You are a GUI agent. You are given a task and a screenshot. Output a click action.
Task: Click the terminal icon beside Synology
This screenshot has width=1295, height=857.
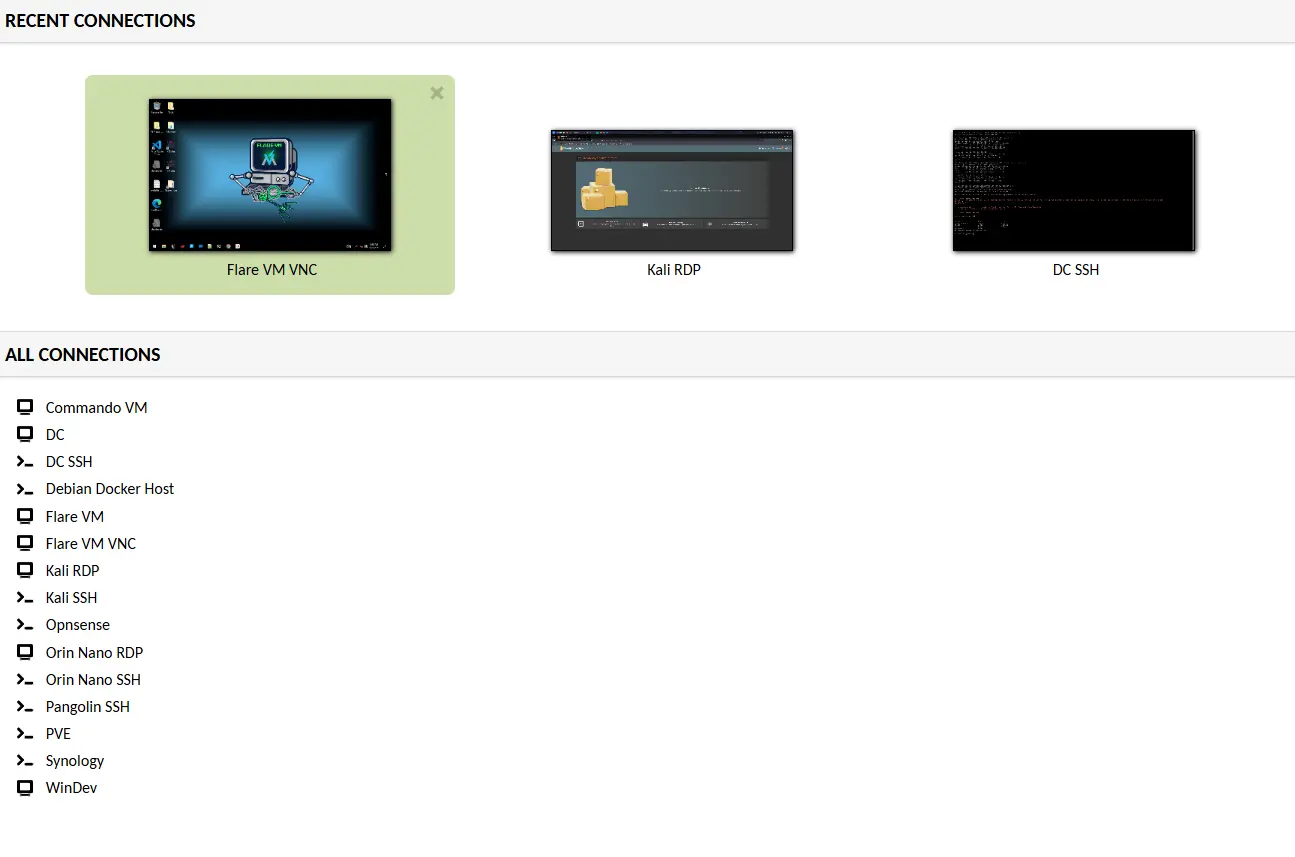(x=25, y=761)
